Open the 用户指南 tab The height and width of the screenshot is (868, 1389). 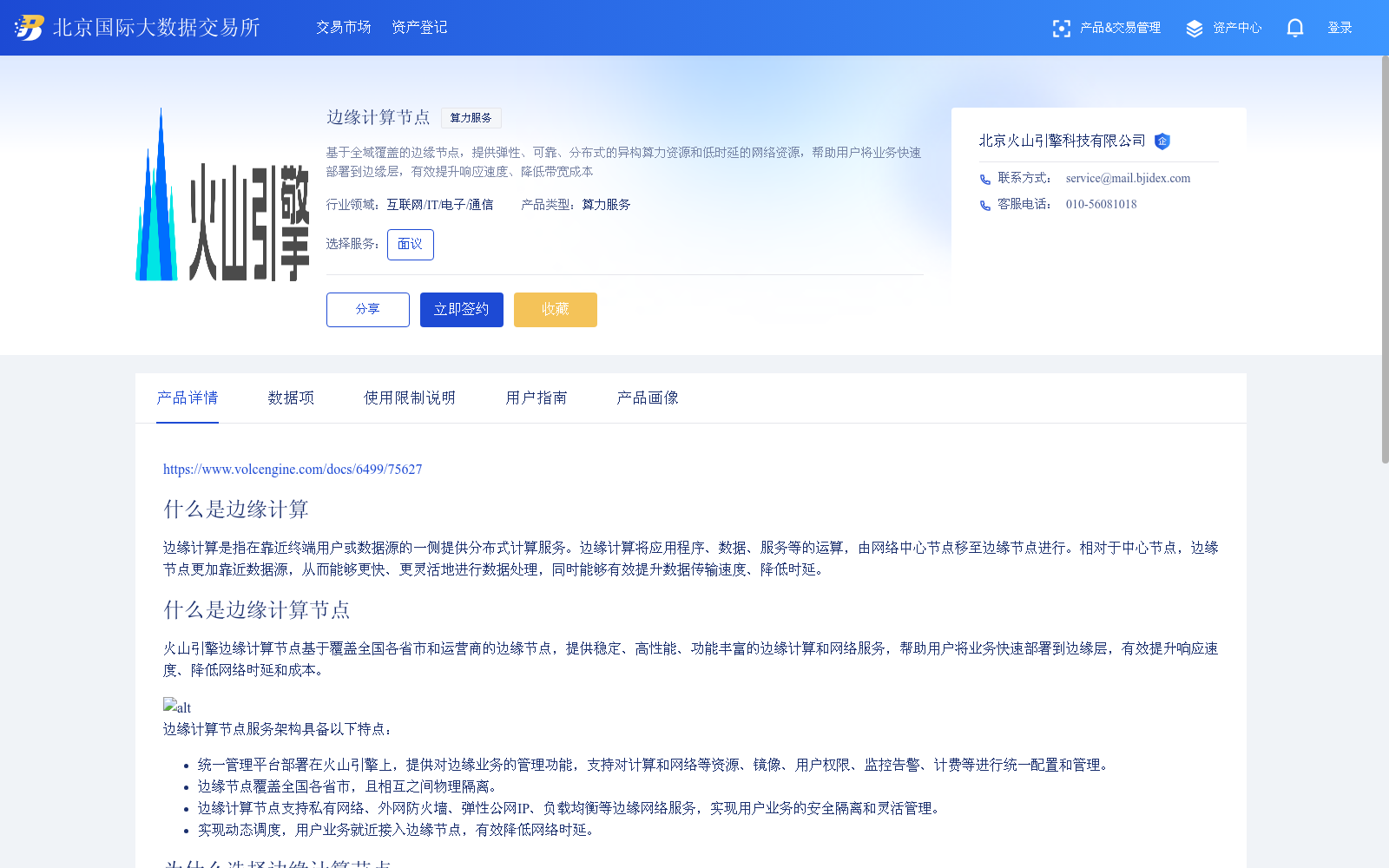(537, 398)
